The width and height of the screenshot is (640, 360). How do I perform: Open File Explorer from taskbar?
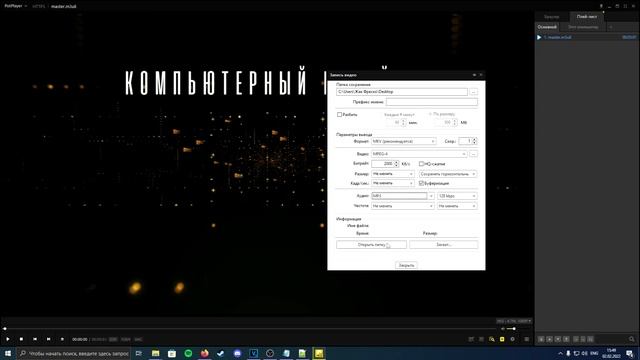pyautogui.click(x=156, y=353)
